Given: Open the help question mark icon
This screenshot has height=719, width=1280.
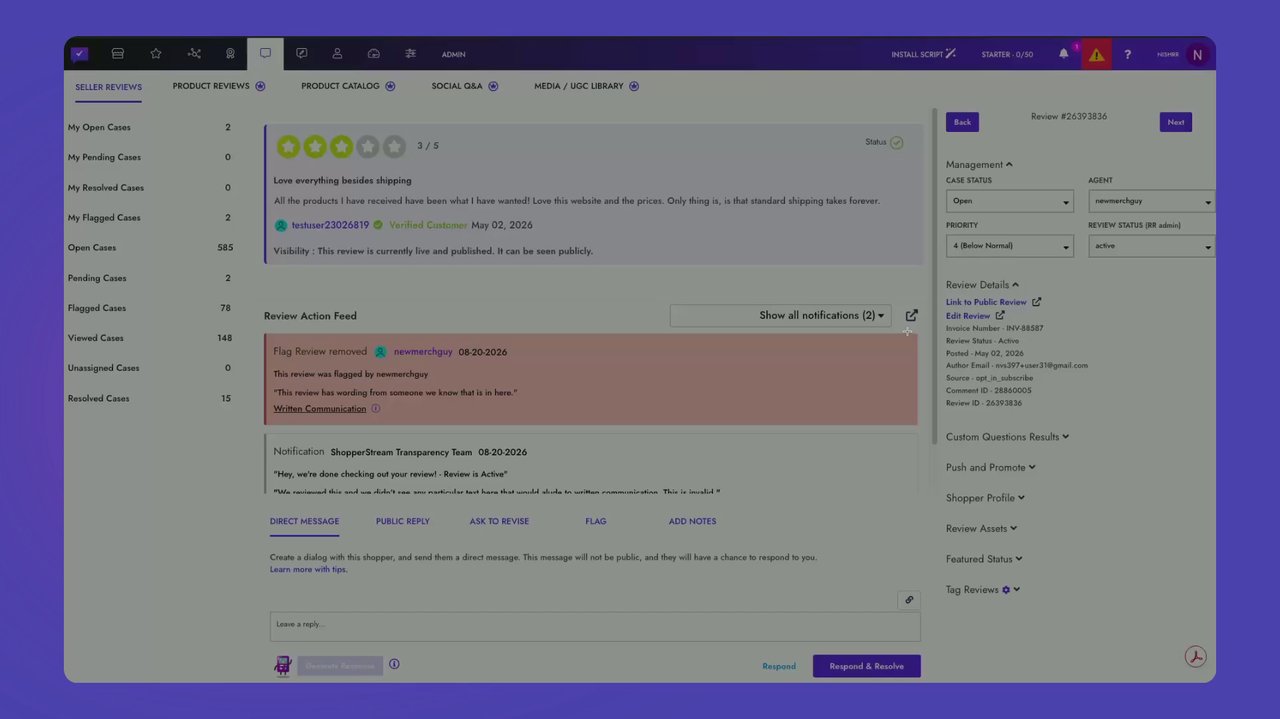Looking at the screenshot, I should (x=1127, y=55).
